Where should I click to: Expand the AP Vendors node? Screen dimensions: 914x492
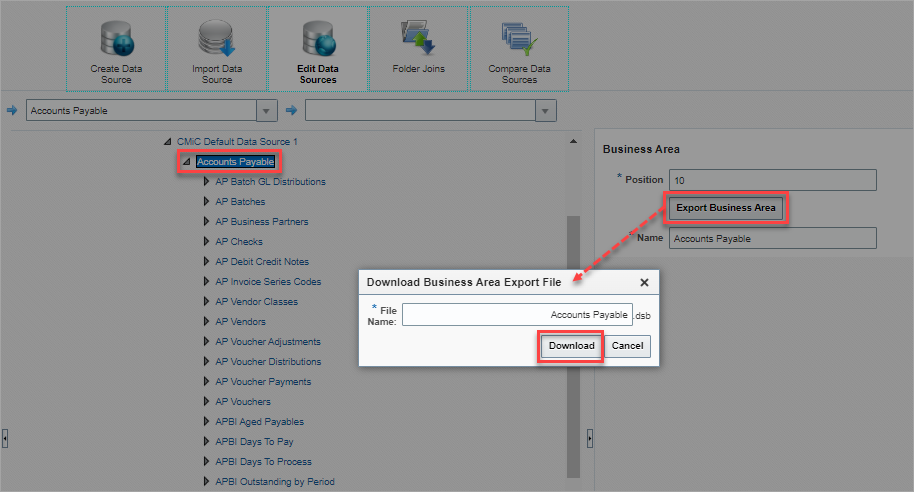(206, 321)
